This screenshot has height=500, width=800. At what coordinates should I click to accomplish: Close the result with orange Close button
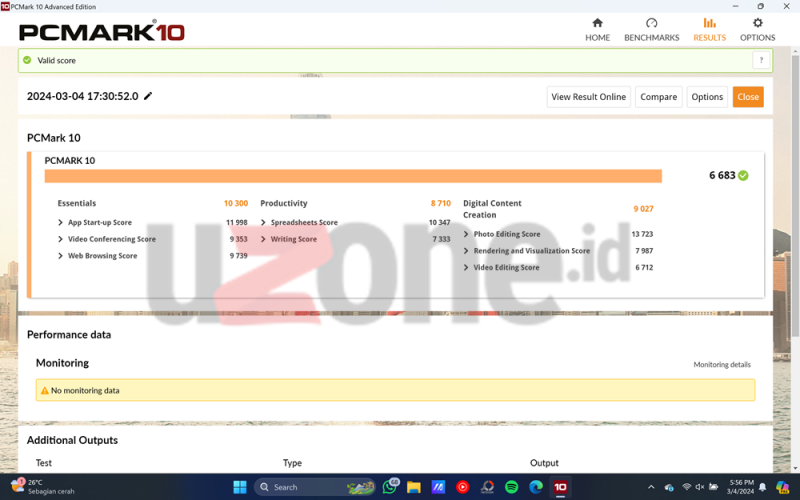[x=748, y=97]
